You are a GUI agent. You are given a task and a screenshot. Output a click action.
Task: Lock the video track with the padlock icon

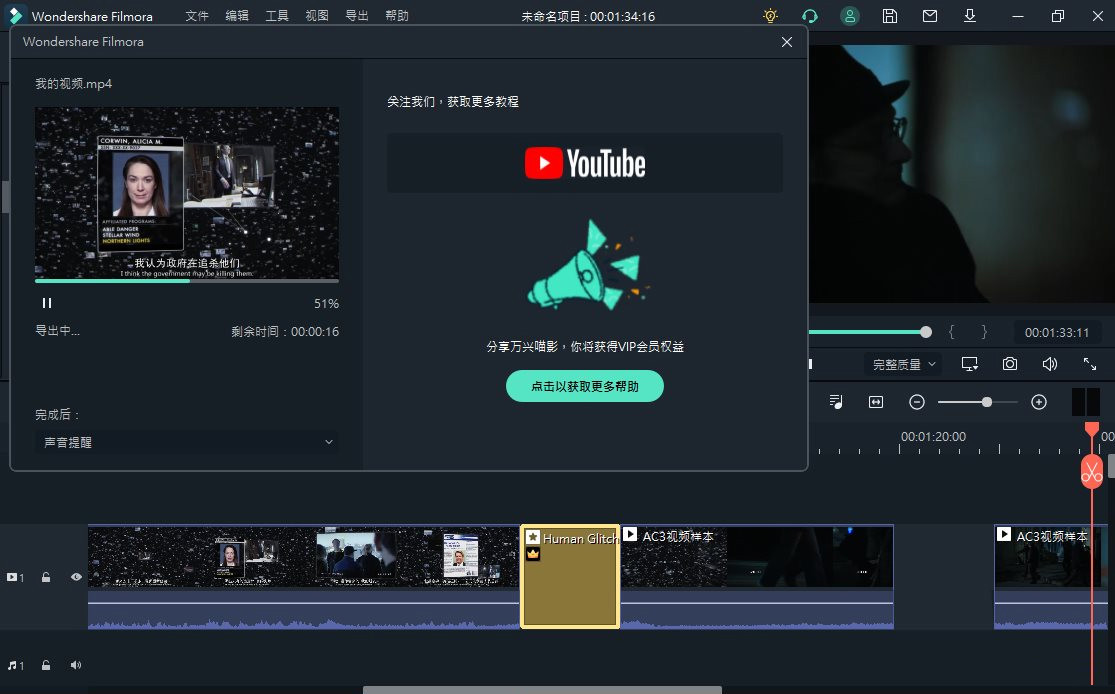[46, 577]
